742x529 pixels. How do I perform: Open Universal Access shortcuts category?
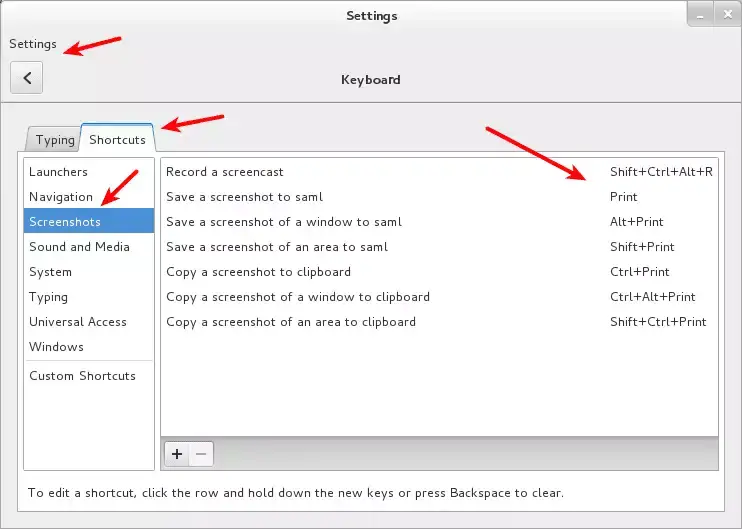(x=89, y=322)
